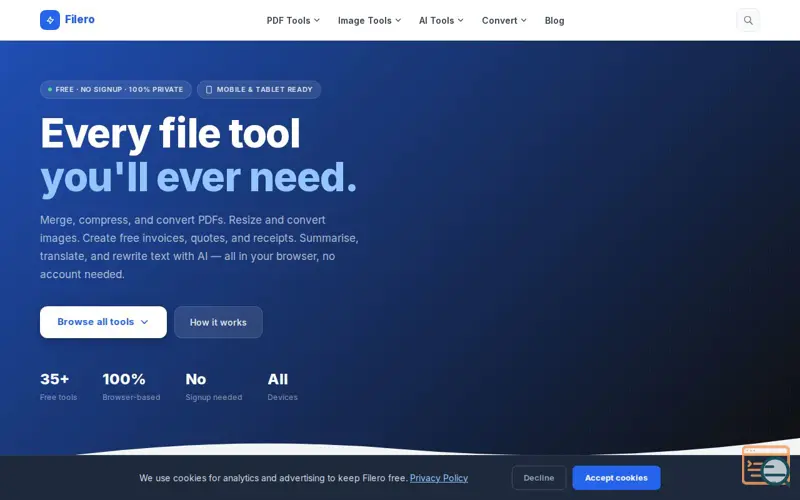Click the Free · No Signup · 100% Private badge
Image resolution: width=800 pixels, height=500 pixels.
116,89
